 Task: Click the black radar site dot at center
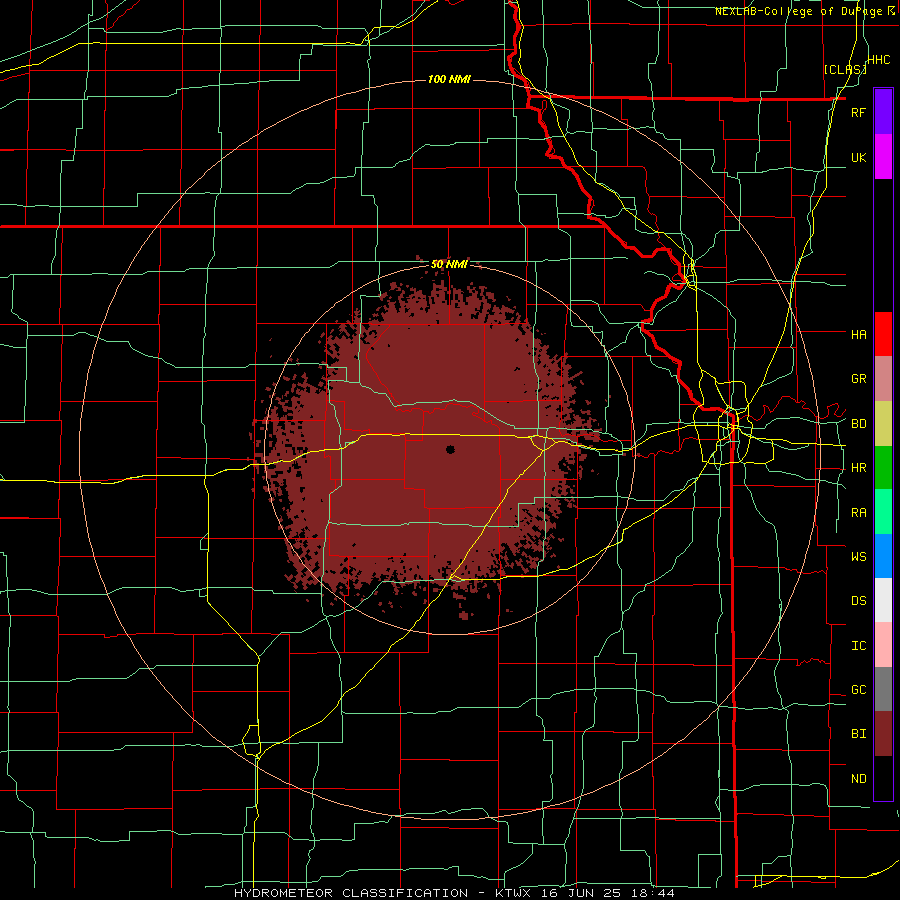pos(451,449)
